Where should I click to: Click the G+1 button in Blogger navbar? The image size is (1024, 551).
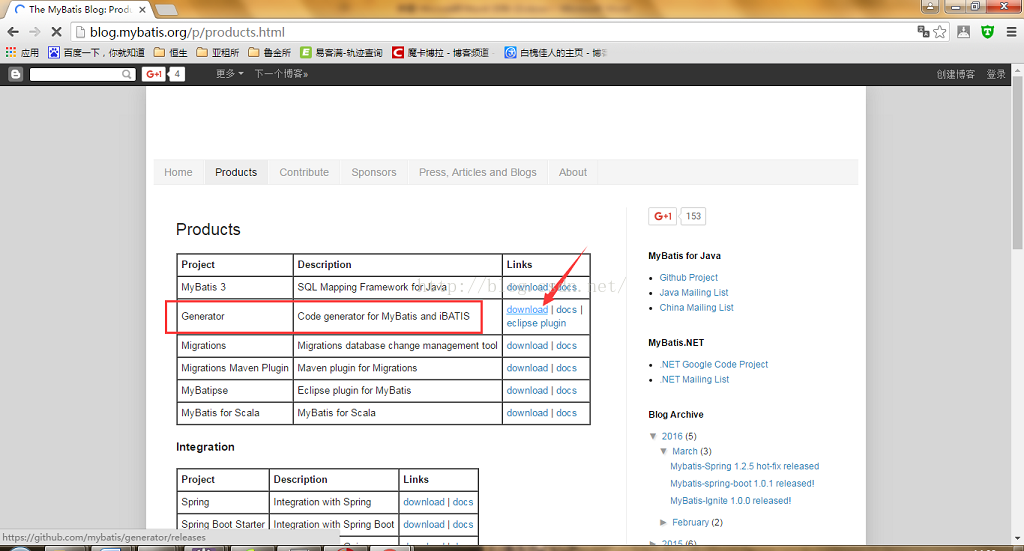tap(154, 74)
